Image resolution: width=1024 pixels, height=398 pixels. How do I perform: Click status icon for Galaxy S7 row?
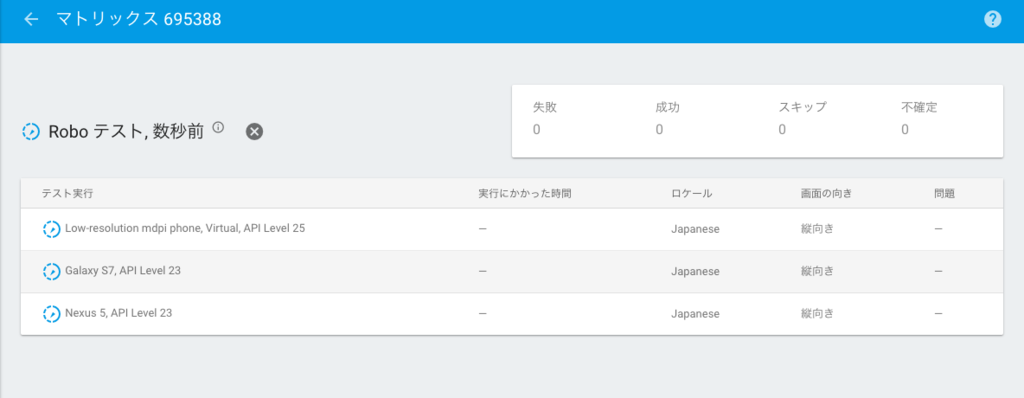[51, 271]
